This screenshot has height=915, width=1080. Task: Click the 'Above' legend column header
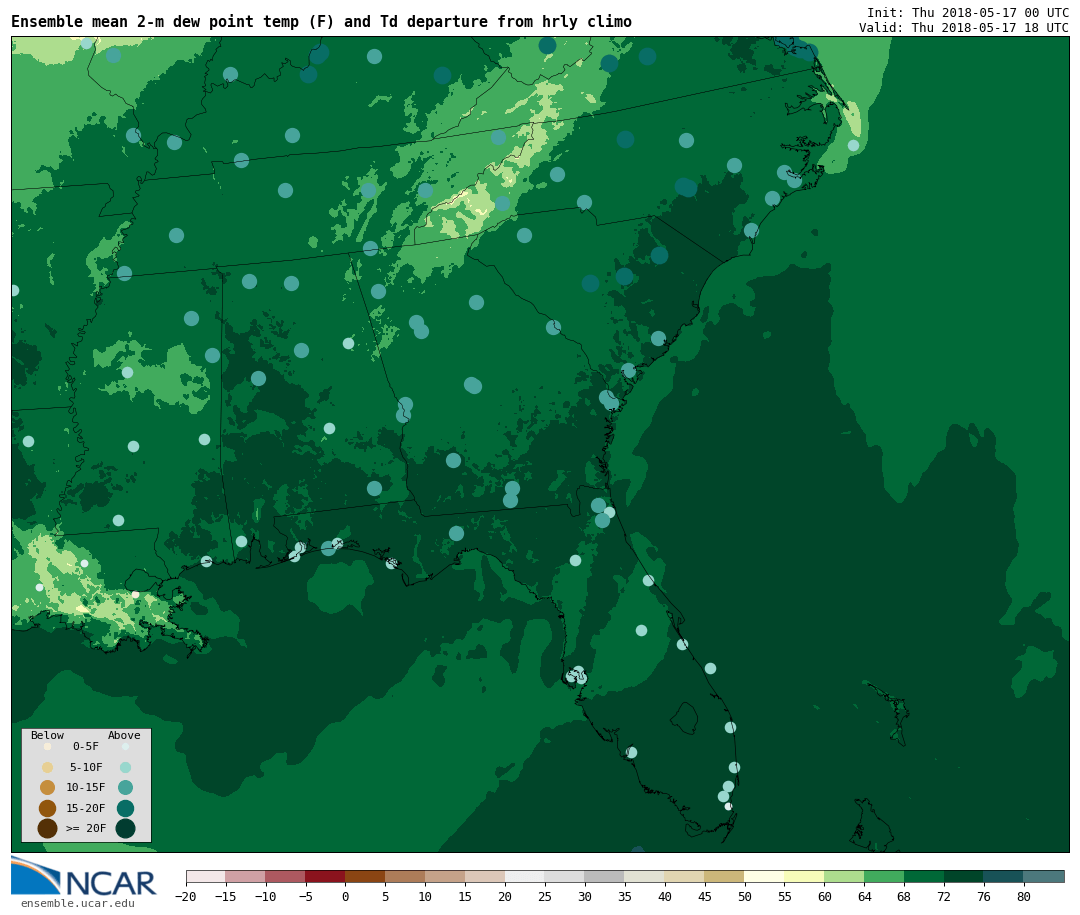coord(124,735)
